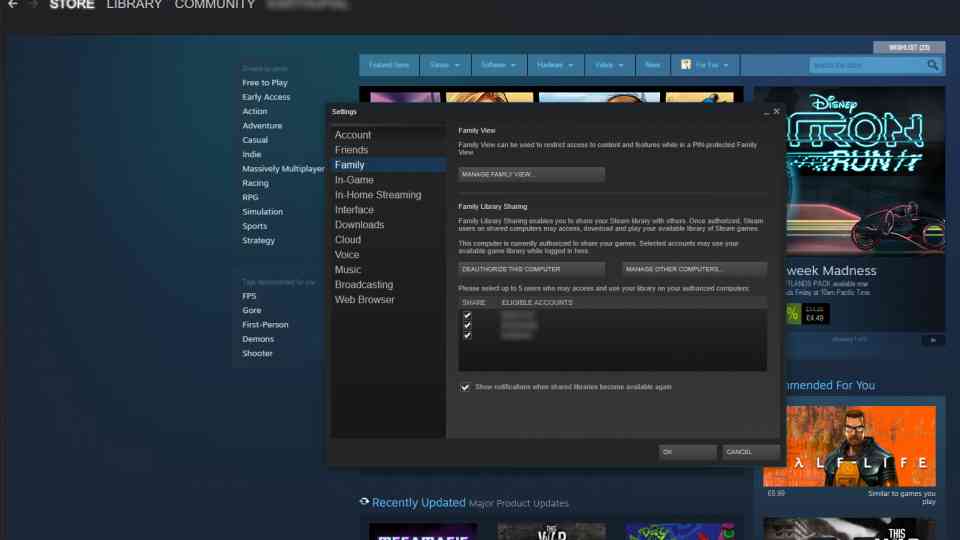The height and width of the screenshot is (540, 960).
Task: Browse the Massively Multiplayer genre
Action: (283, 168)
